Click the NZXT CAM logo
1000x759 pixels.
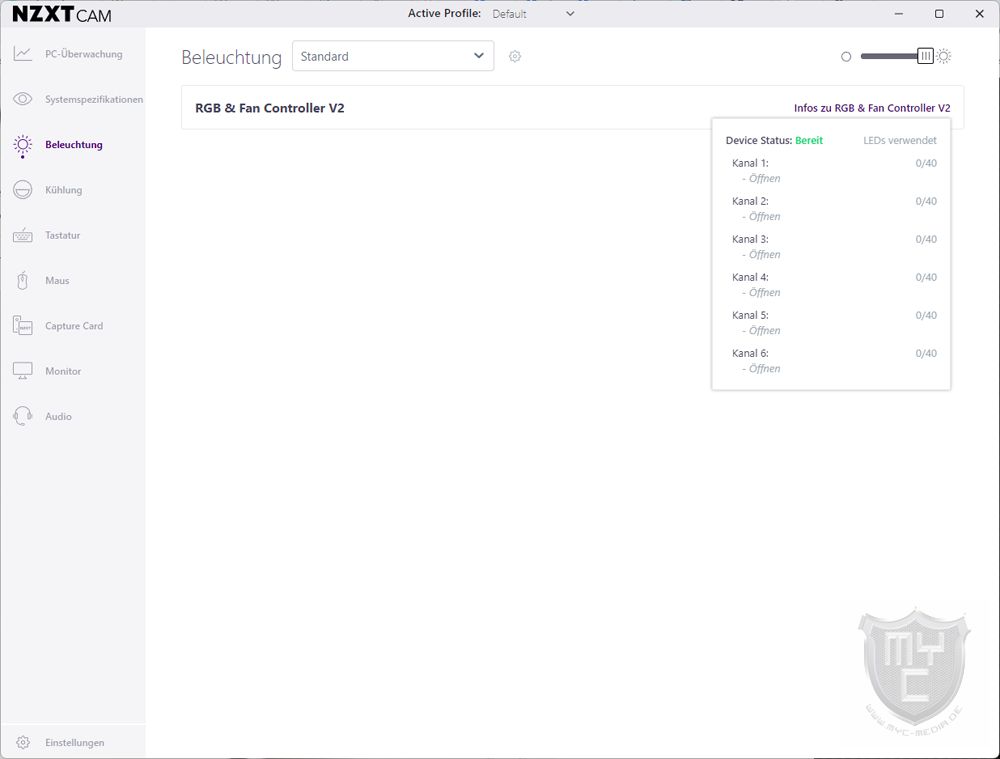(x=62, y=13)
